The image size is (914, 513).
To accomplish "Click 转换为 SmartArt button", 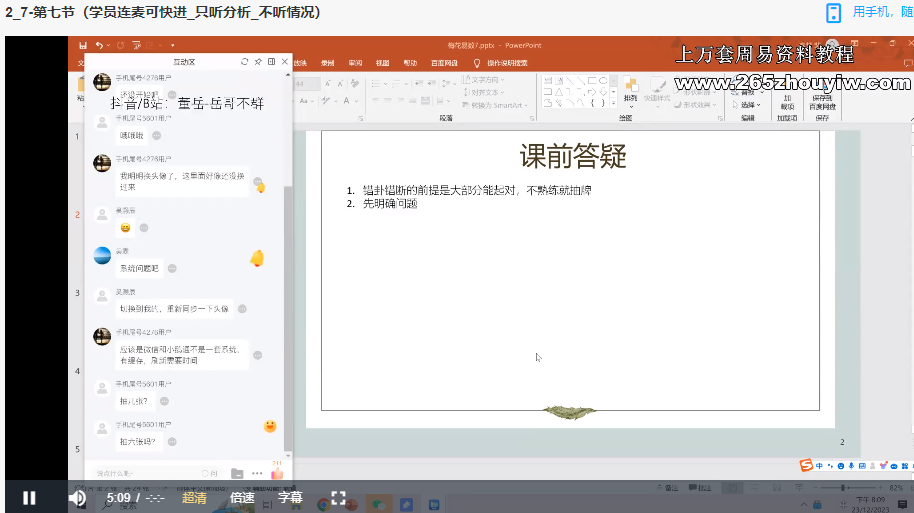I will click(495, 105).
